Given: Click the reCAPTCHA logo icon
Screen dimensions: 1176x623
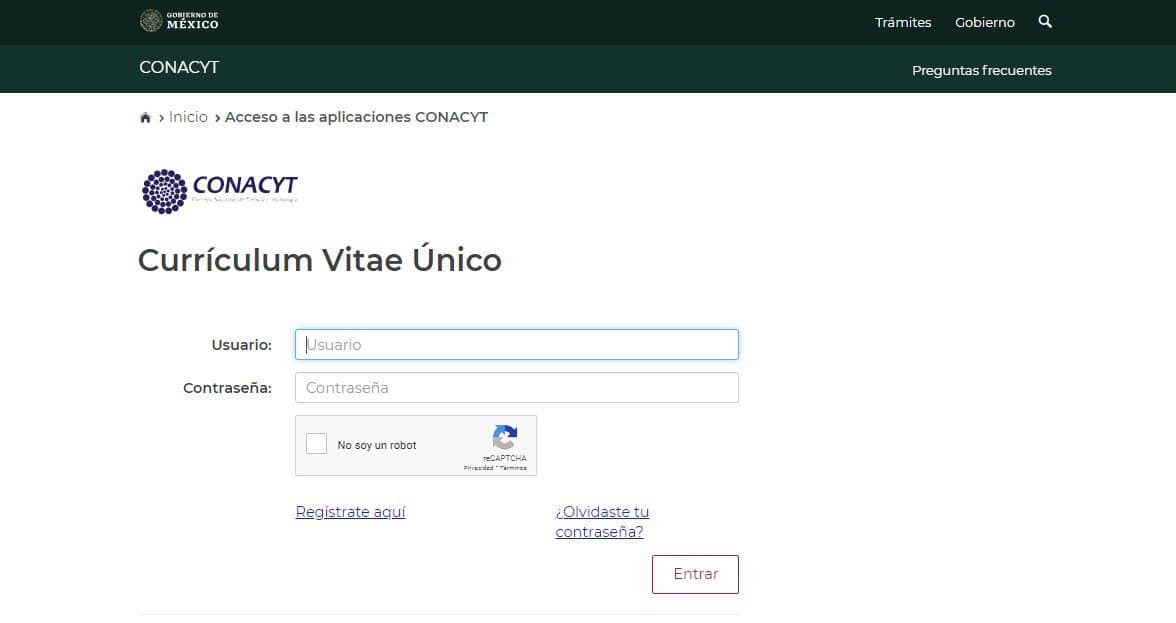Looking at the screenshot, I should [505, 436].
